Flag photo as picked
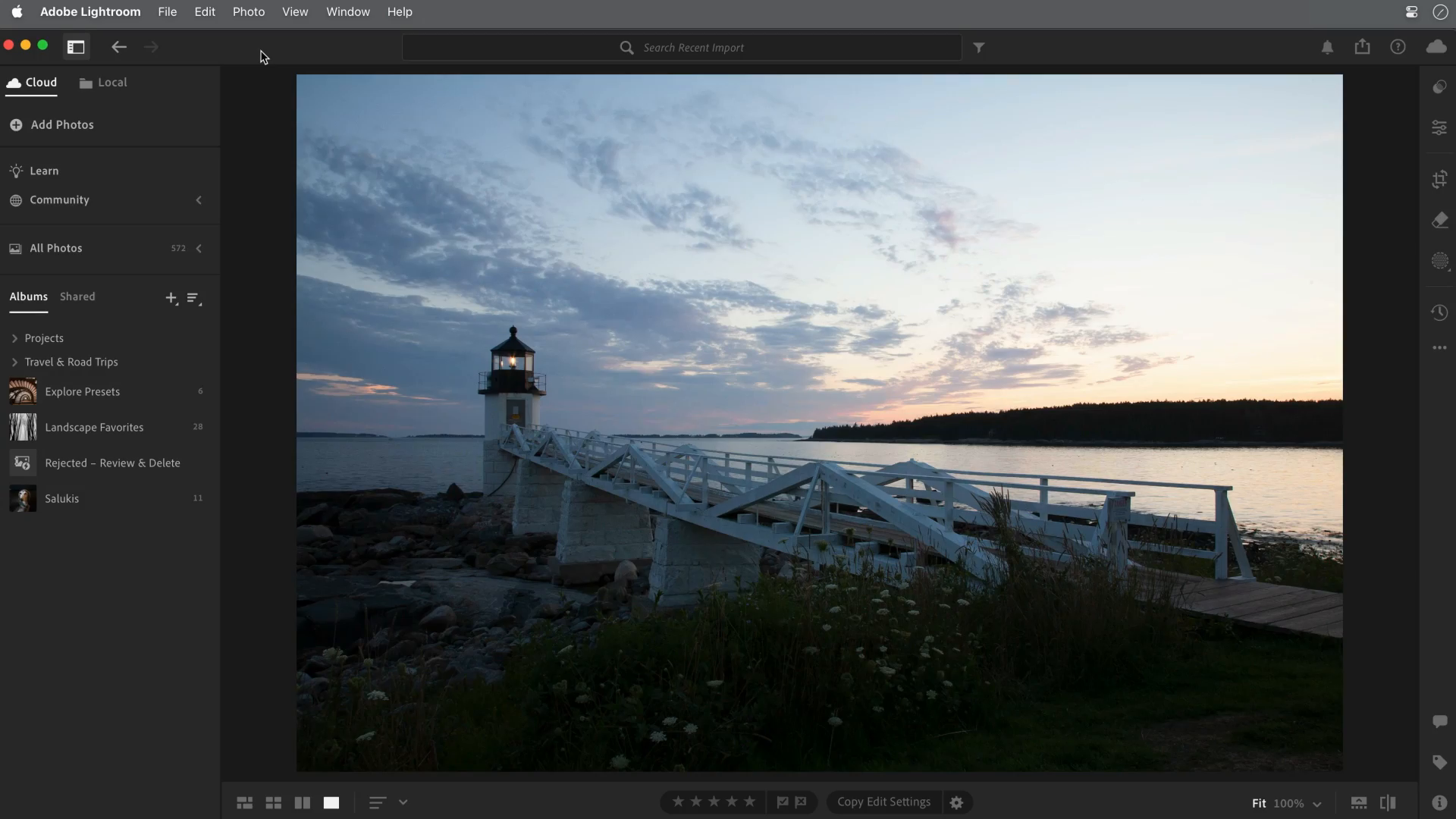1456x819 pixels. pos(783,802)
